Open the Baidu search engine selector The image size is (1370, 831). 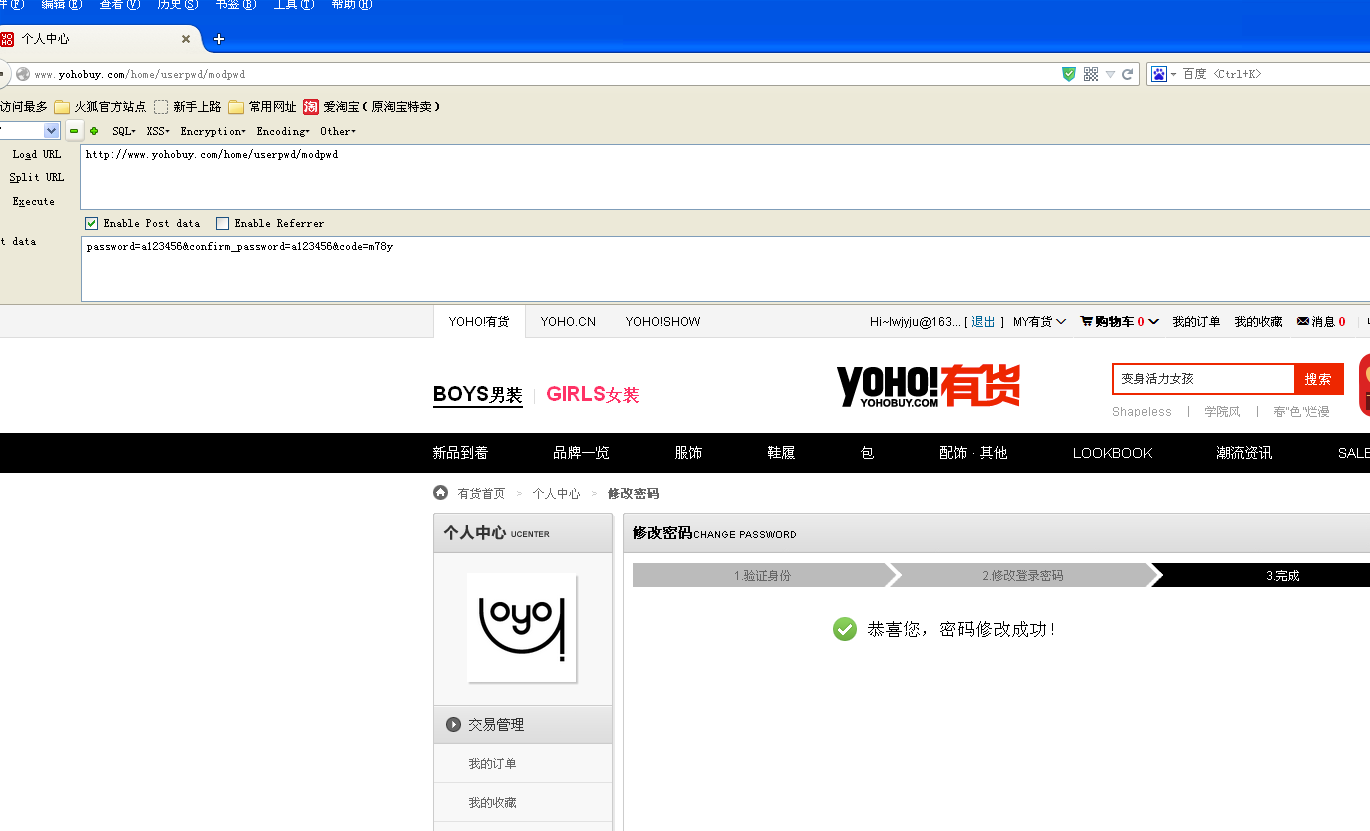pos(1163,74)
